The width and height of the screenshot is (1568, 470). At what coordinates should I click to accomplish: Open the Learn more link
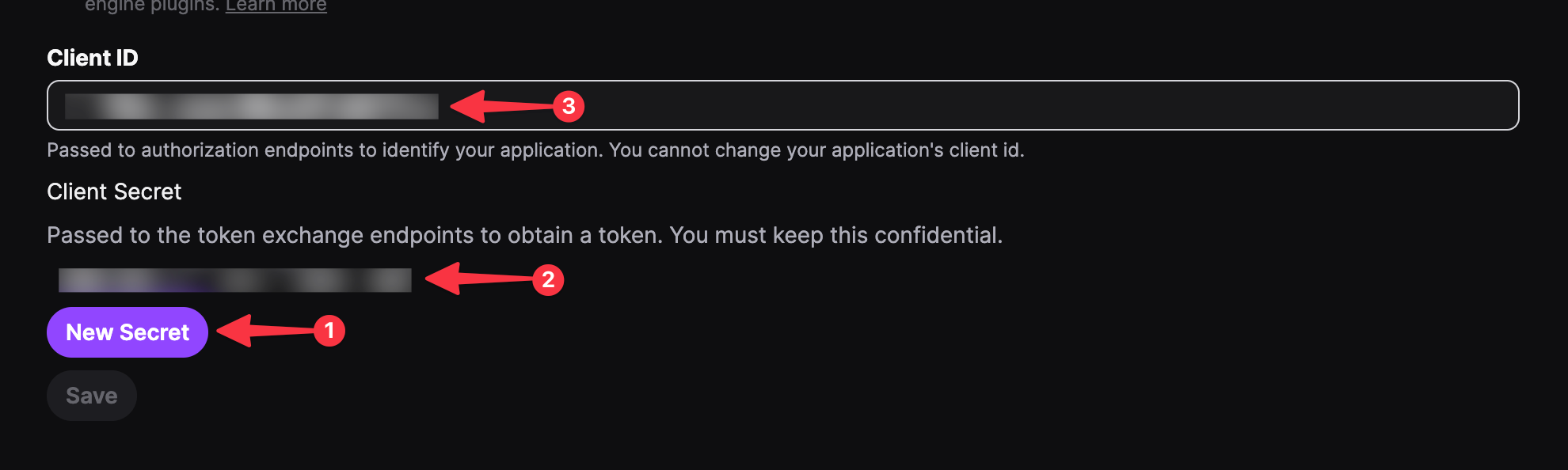(x=276, y=6)
